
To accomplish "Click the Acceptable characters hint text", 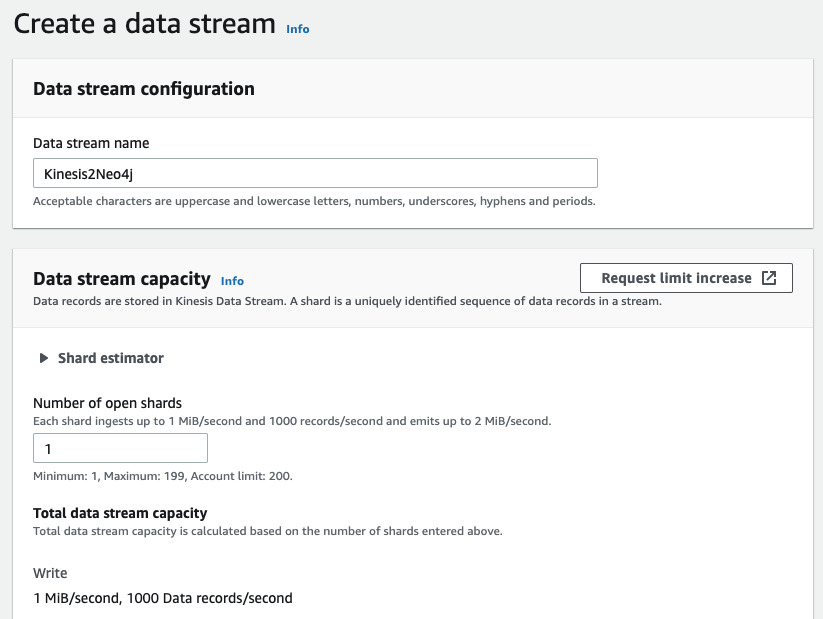I will point(314,201).
